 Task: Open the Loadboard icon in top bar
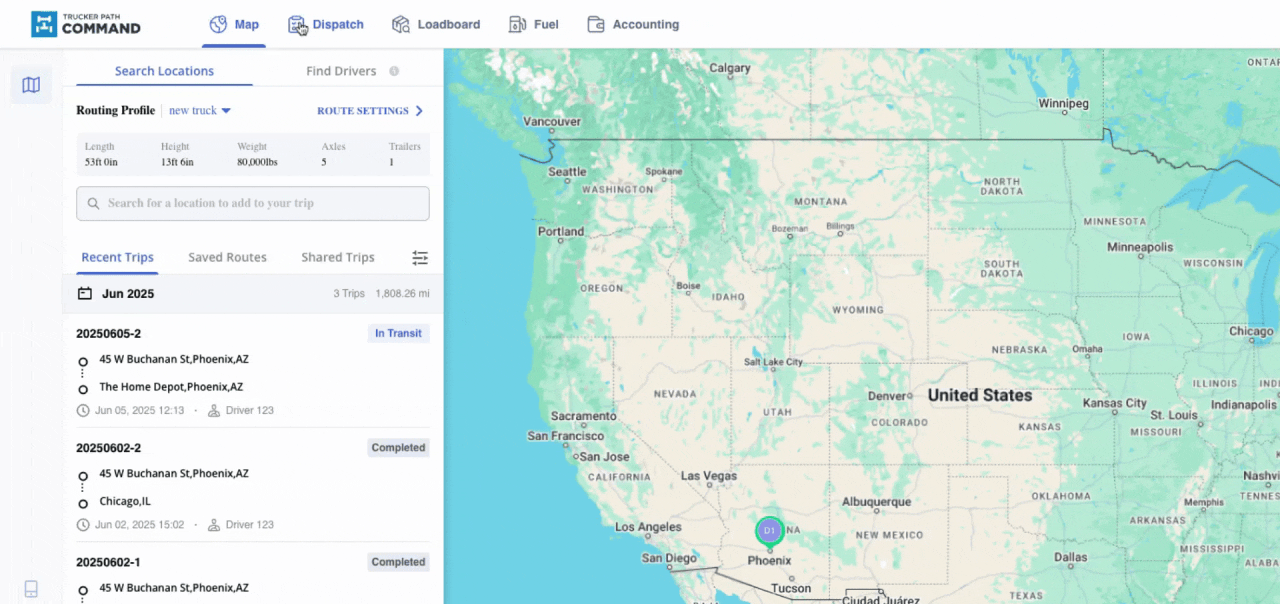pyautogui.click(x=401, y=24)
